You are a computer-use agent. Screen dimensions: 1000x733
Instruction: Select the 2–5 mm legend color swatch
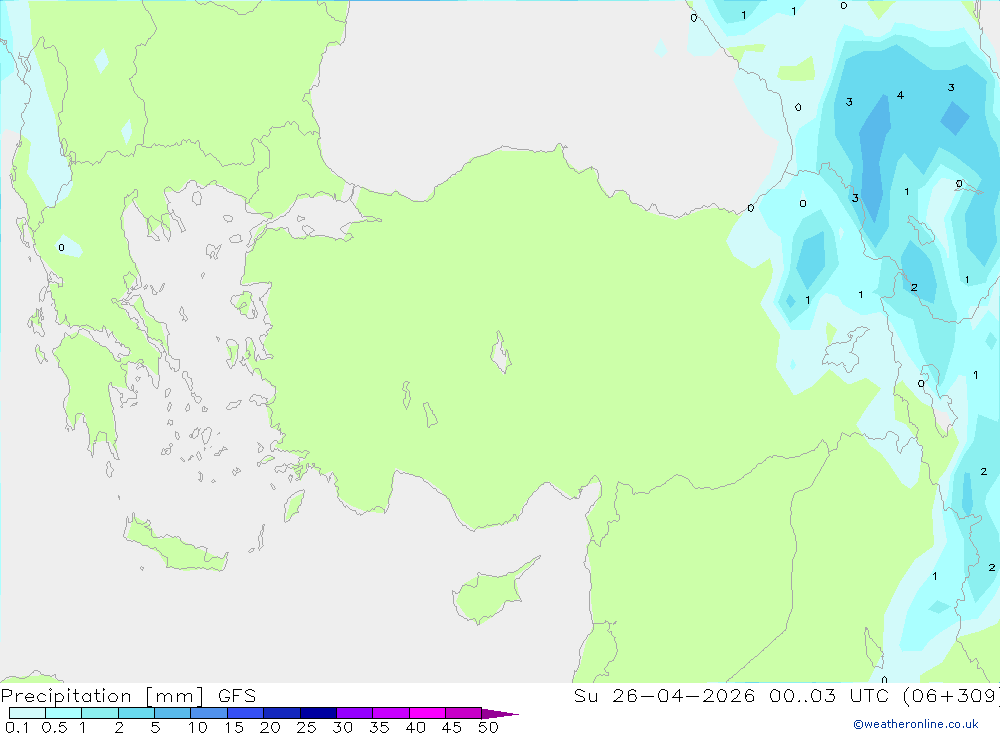point(136,713)
